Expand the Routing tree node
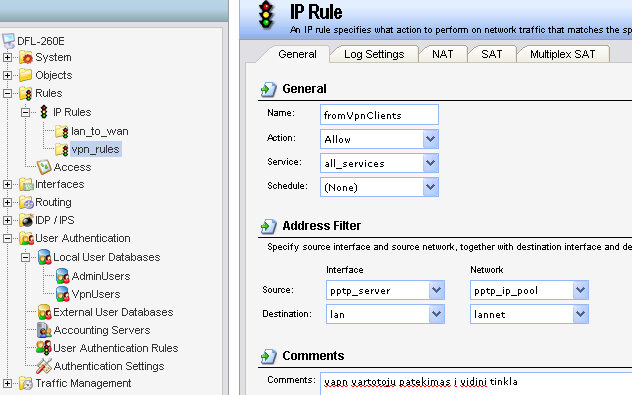The height and width of the screenshot is (395, 632). coord(7,202)
